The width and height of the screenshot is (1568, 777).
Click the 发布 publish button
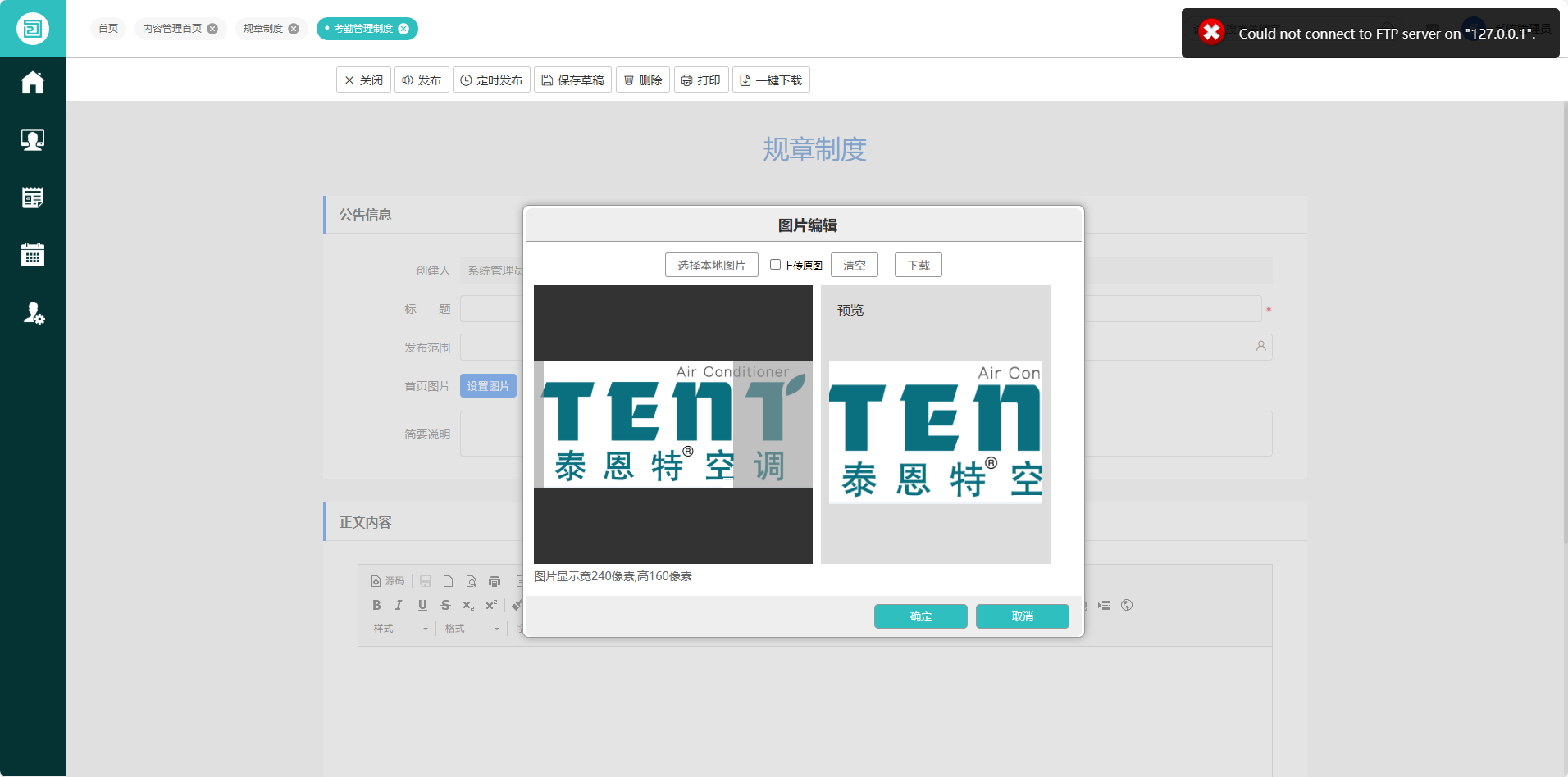pos(422,80)
